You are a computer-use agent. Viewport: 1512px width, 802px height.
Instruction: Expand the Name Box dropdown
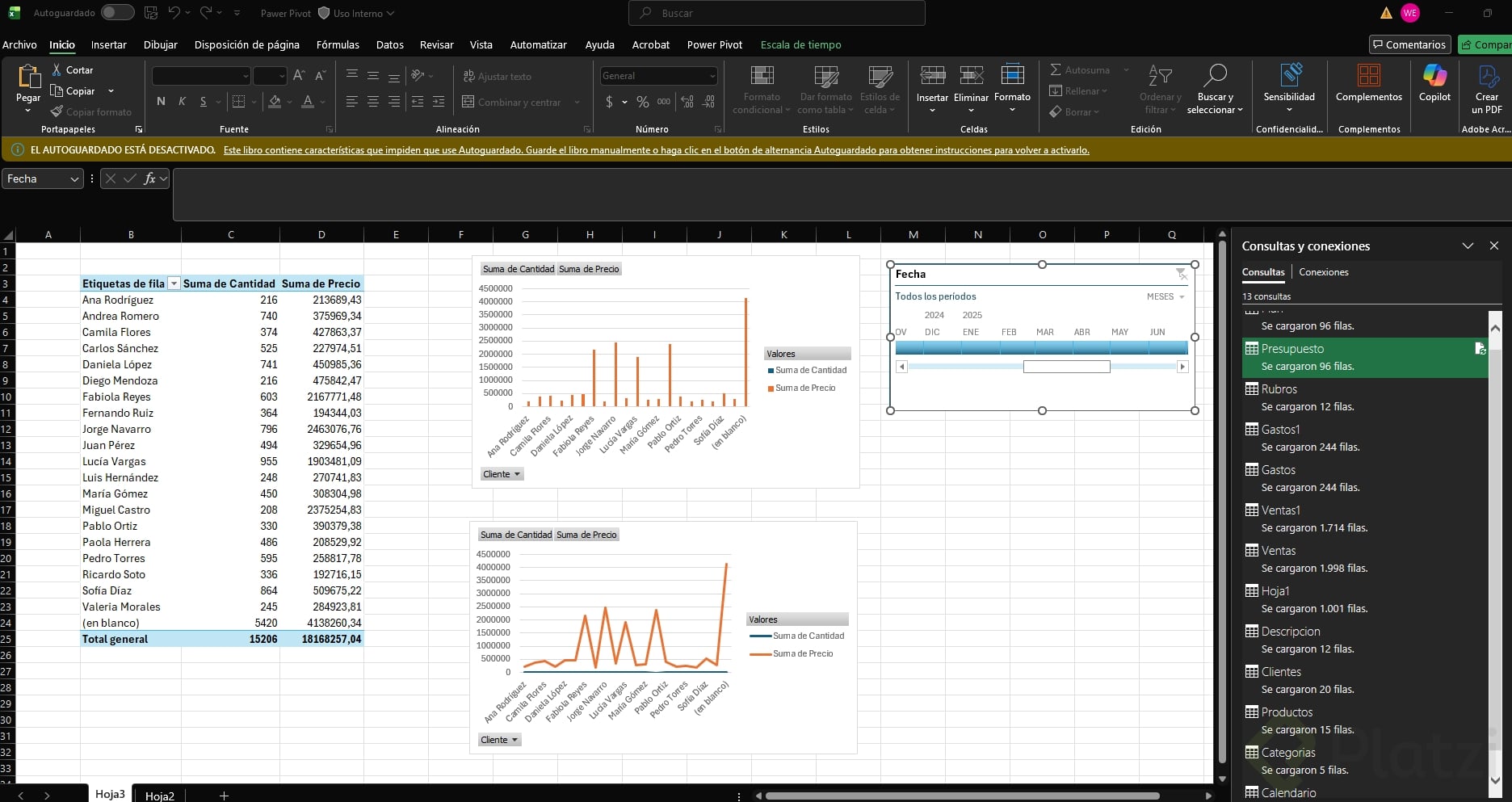pyautogui.click(x=74, y=179)
